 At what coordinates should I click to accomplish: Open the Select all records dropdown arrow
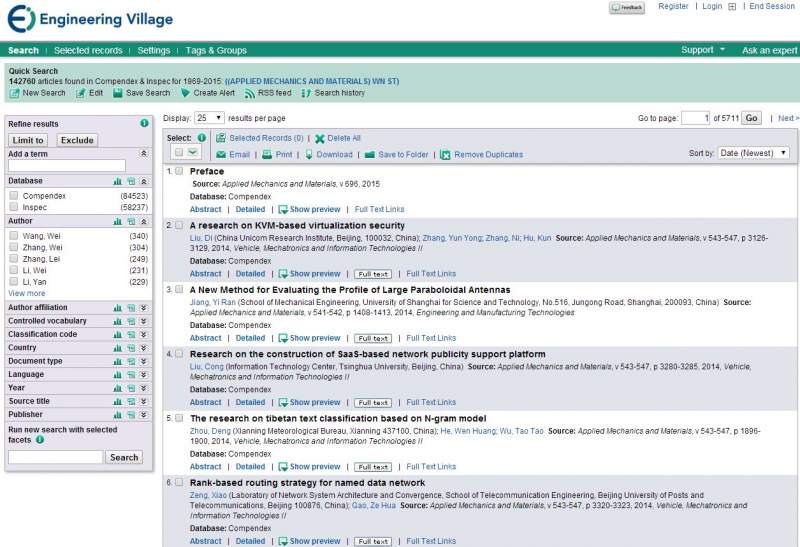coord(192,152)
